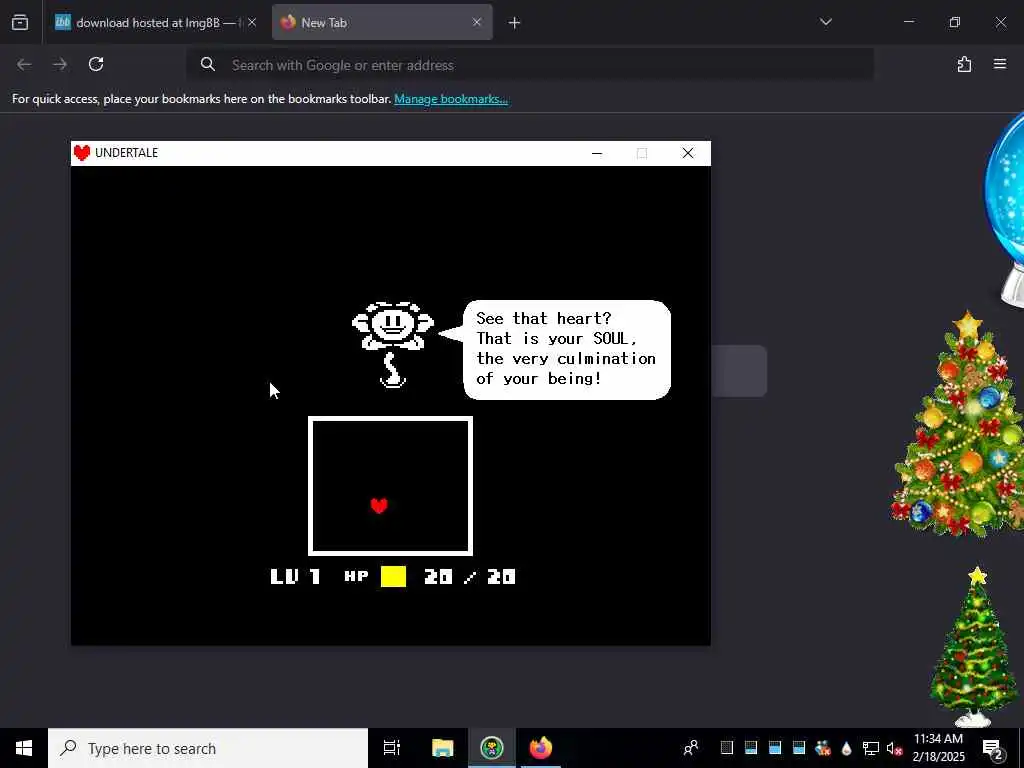Click the red heart icon in UNDERTALE title bar
This screenshot has height=768, width=1024.
pyautogui.click(x=82, y=153)
